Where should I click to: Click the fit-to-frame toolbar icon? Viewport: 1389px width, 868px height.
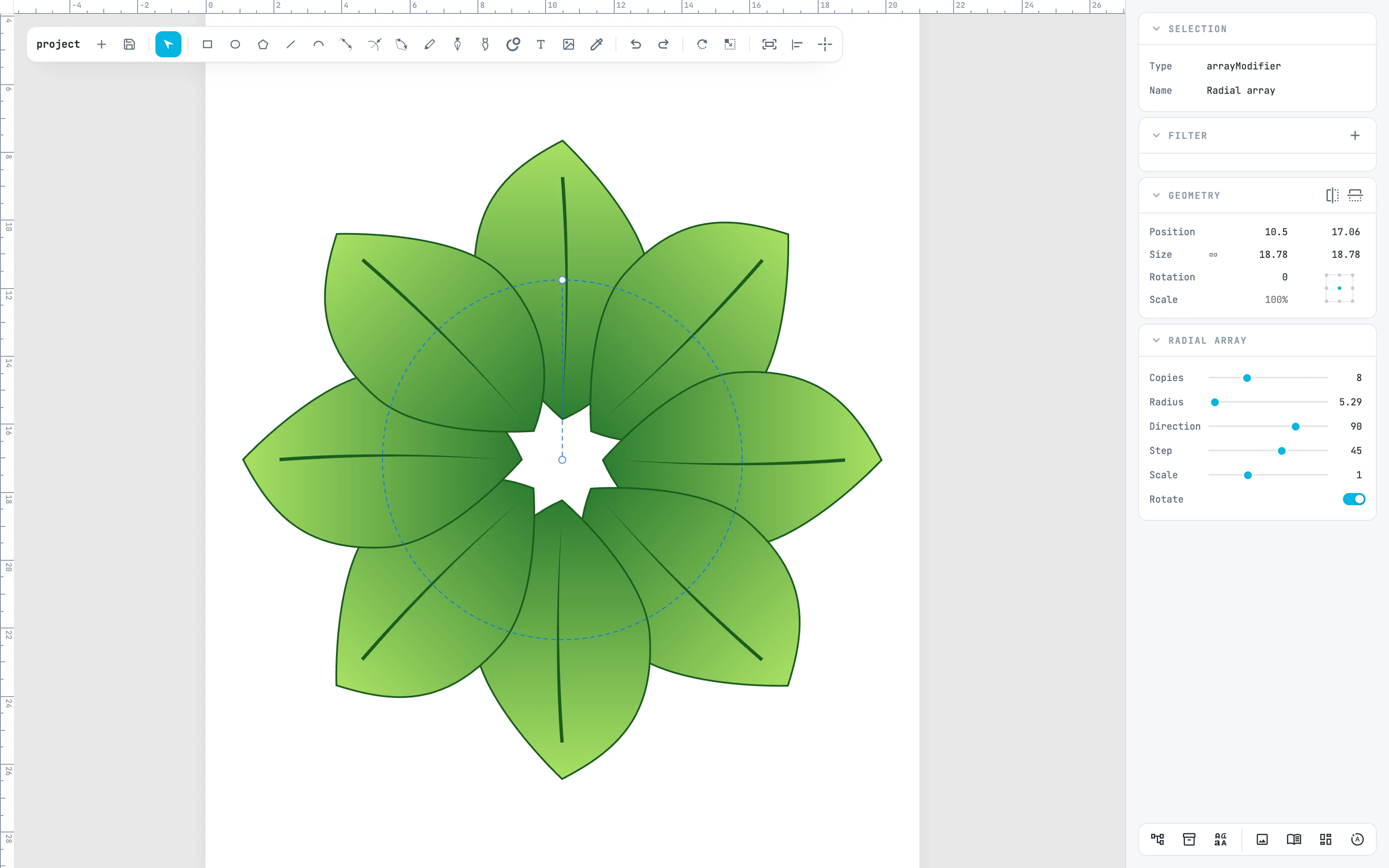coord(769,44)
